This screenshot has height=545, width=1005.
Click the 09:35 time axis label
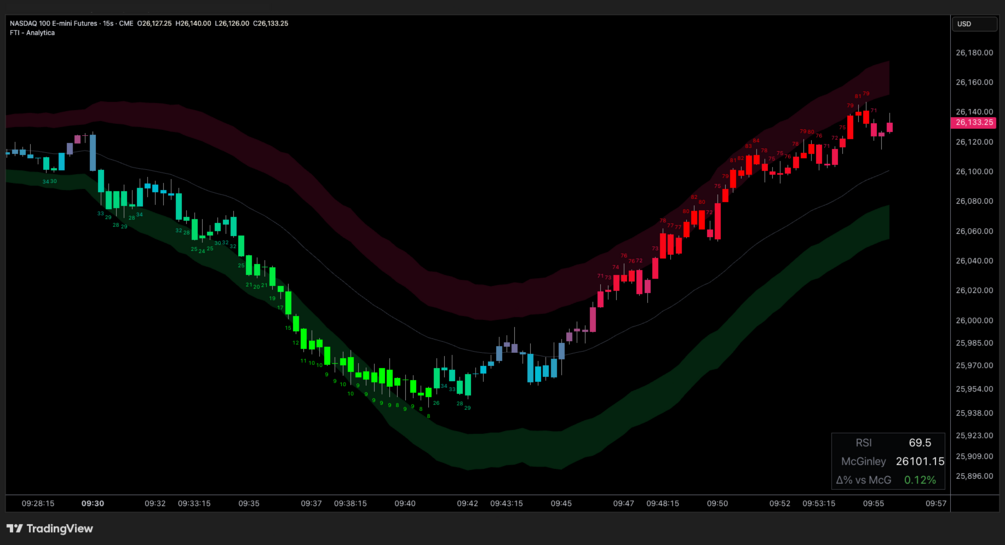pyautogui.click(x=249, y=503)
